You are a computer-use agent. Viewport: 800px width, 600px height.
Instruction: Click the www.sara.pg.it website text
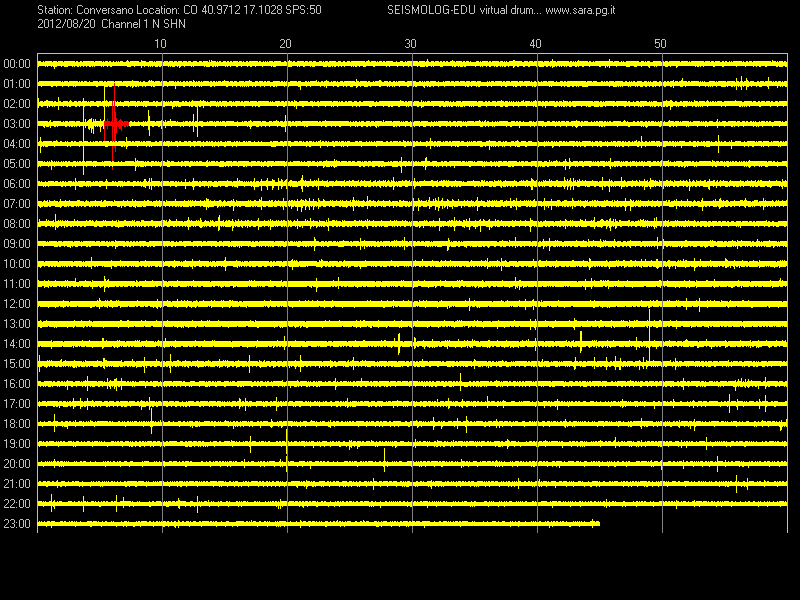580,10
